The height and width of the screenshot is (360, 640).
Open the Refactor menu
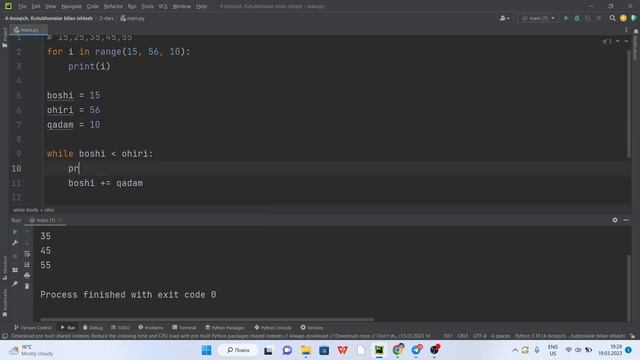[x=113, y=6]
